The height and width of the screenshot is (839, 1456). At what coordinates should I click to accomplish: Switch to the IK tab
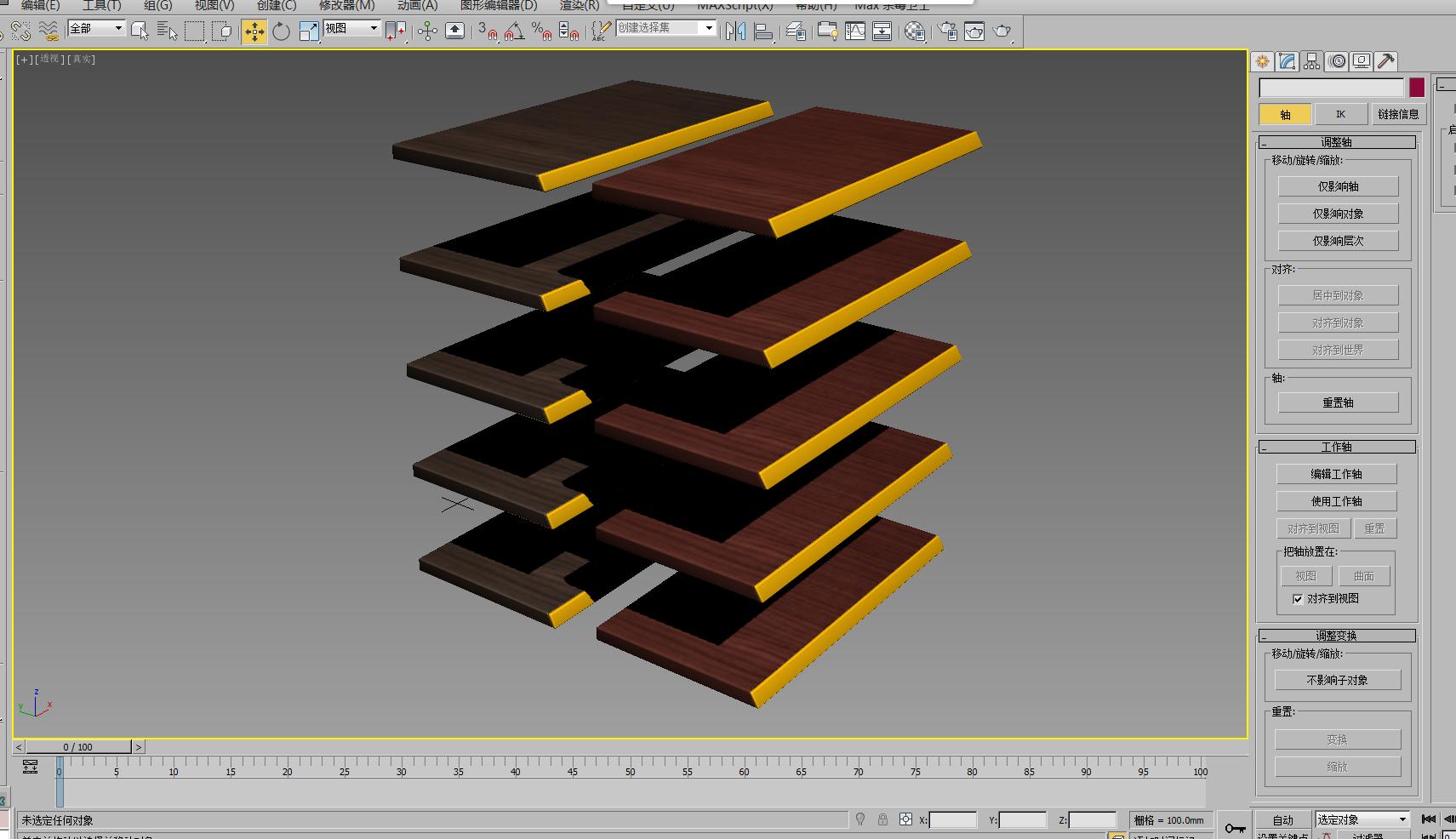[1340, 114]
